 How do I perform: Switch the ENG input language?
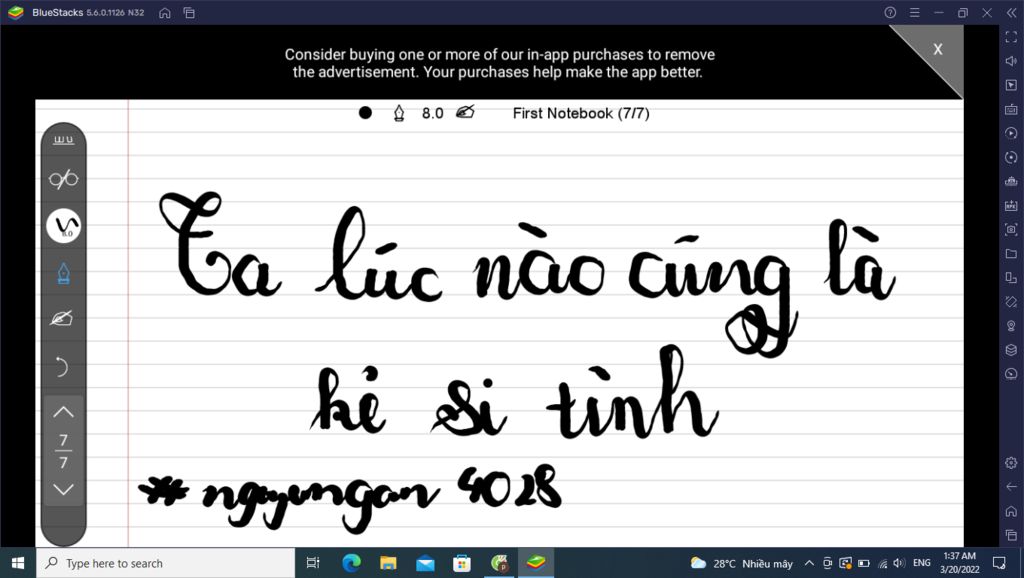coord(921,563)
